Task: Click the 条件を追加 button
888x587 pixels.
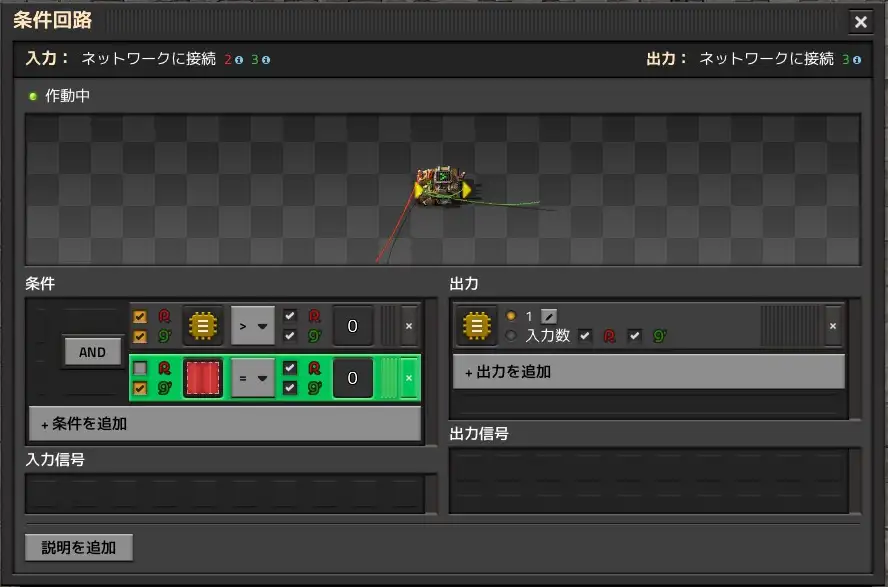Action: point(225,424)
